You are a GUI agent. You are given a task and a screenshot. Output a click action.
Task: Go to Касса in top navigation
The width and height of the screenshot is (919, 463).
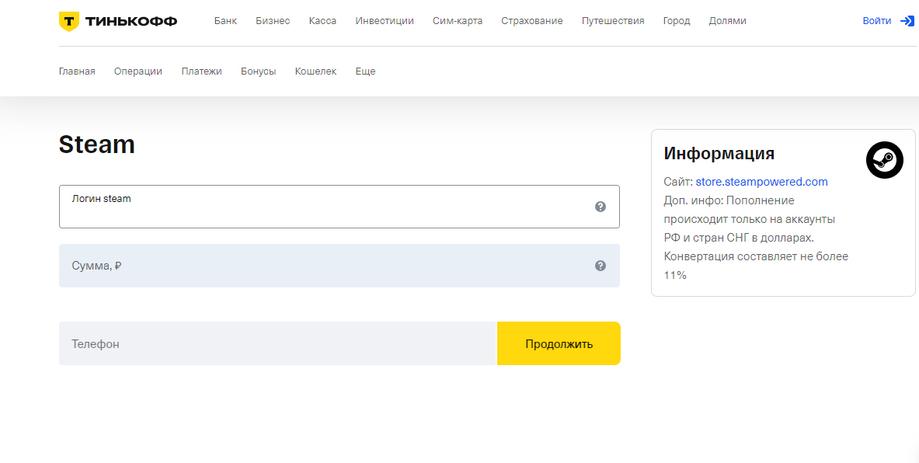(322, 21)
